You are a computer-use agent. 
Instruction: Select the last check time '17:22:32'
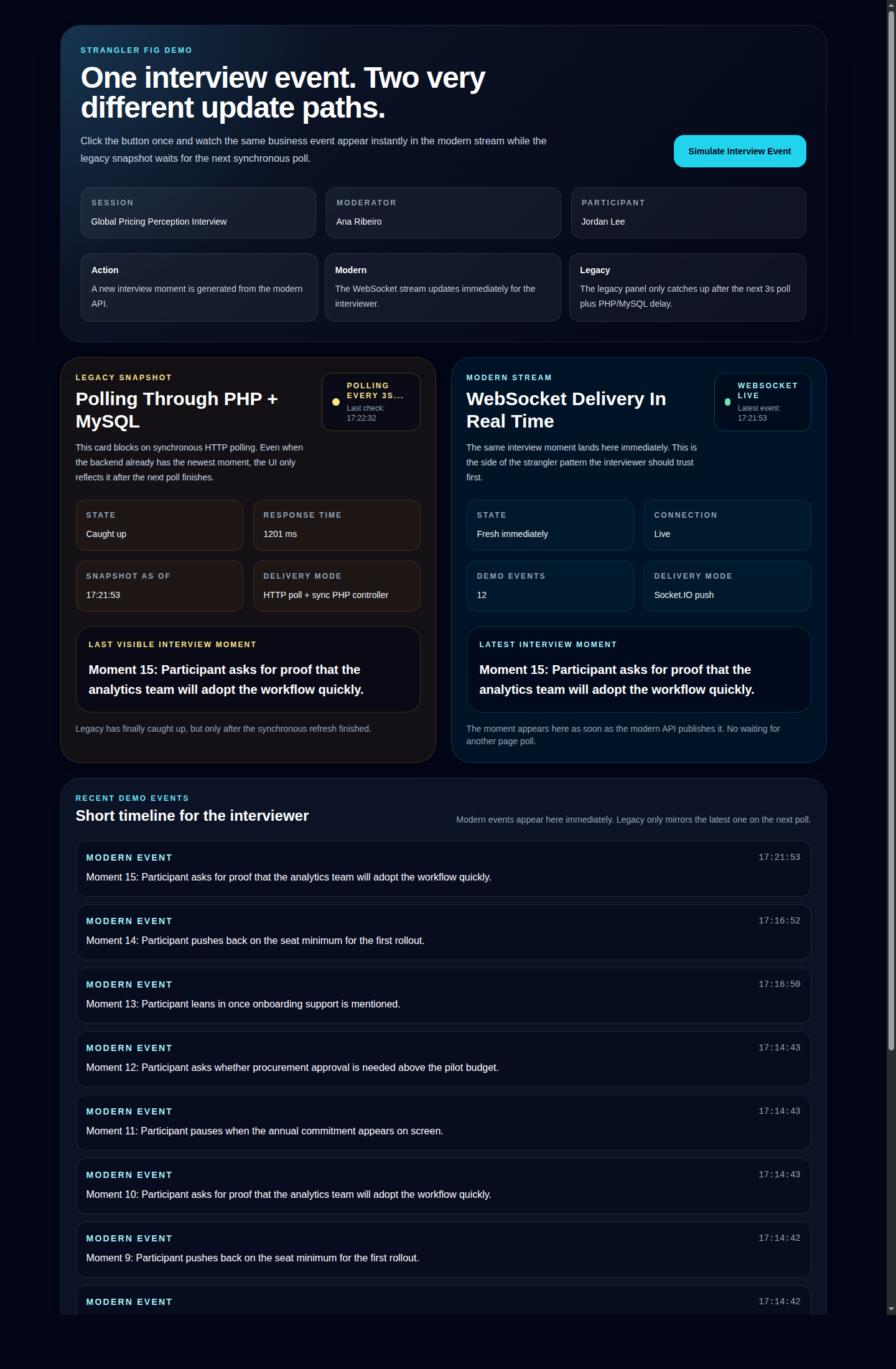point(362,418)
